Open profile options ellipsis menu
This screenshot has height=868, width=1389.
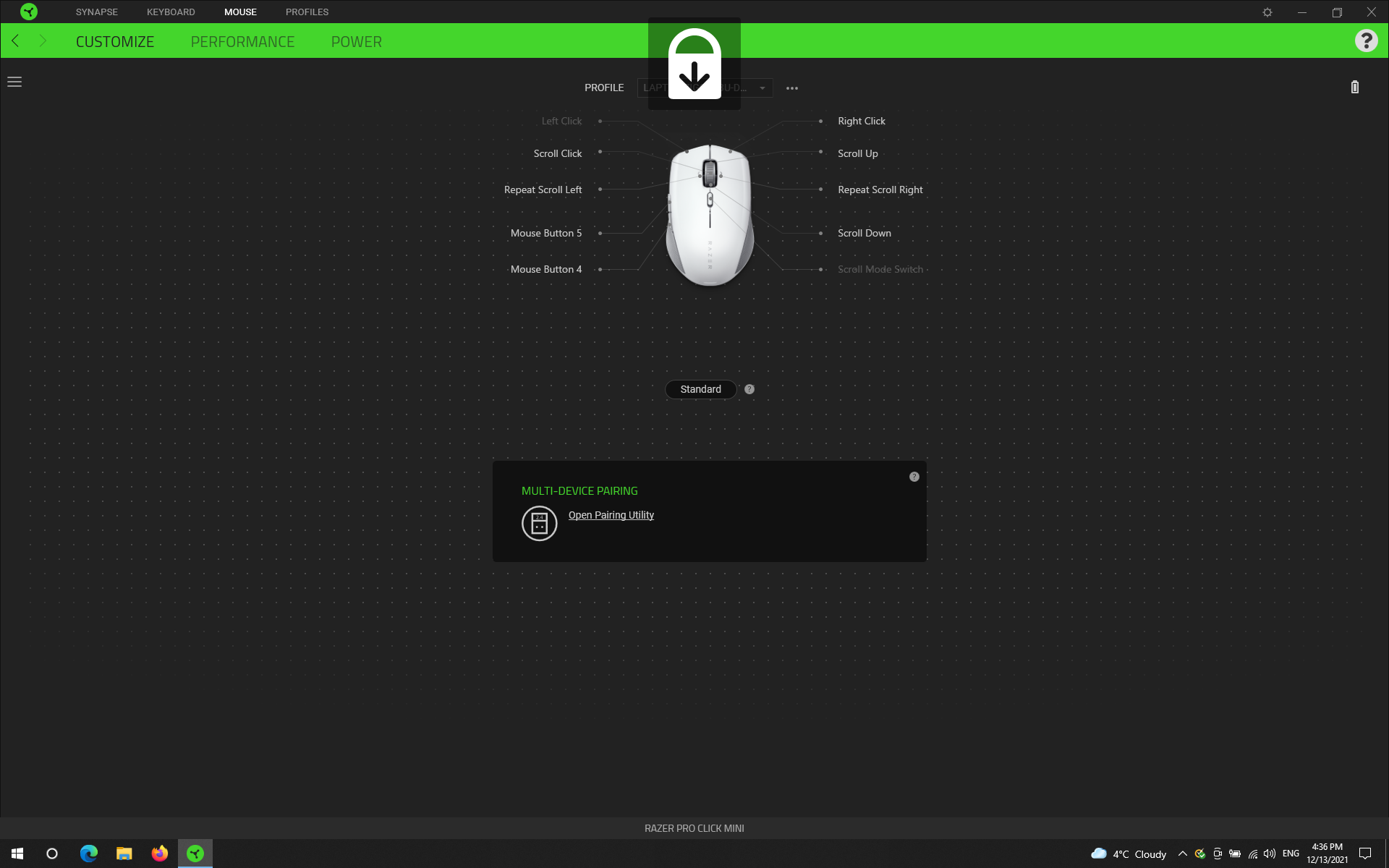point(792,88)
